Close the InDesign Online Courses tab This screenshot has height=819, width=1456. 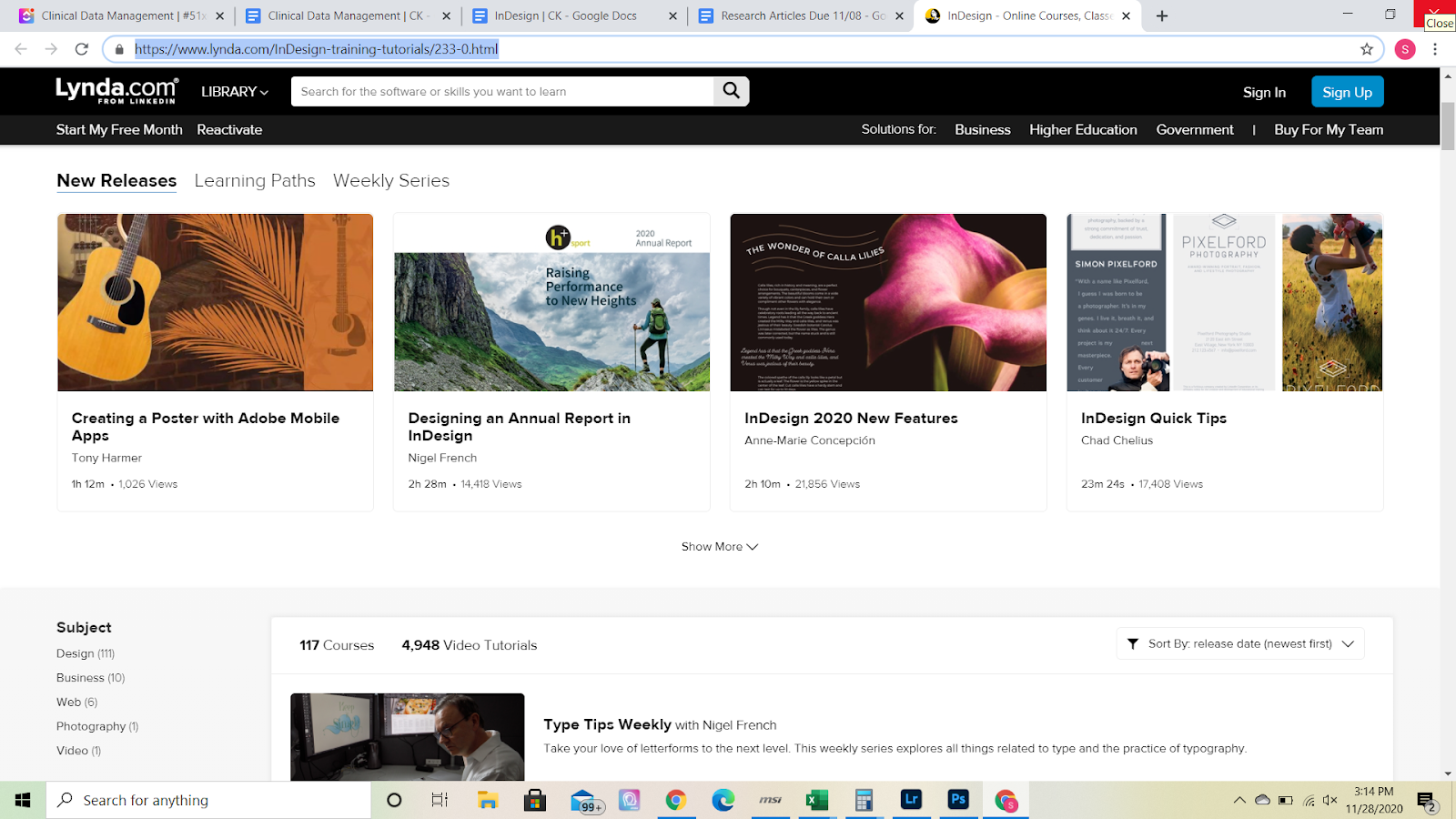pyautogui.click(x=1126, y=15)
